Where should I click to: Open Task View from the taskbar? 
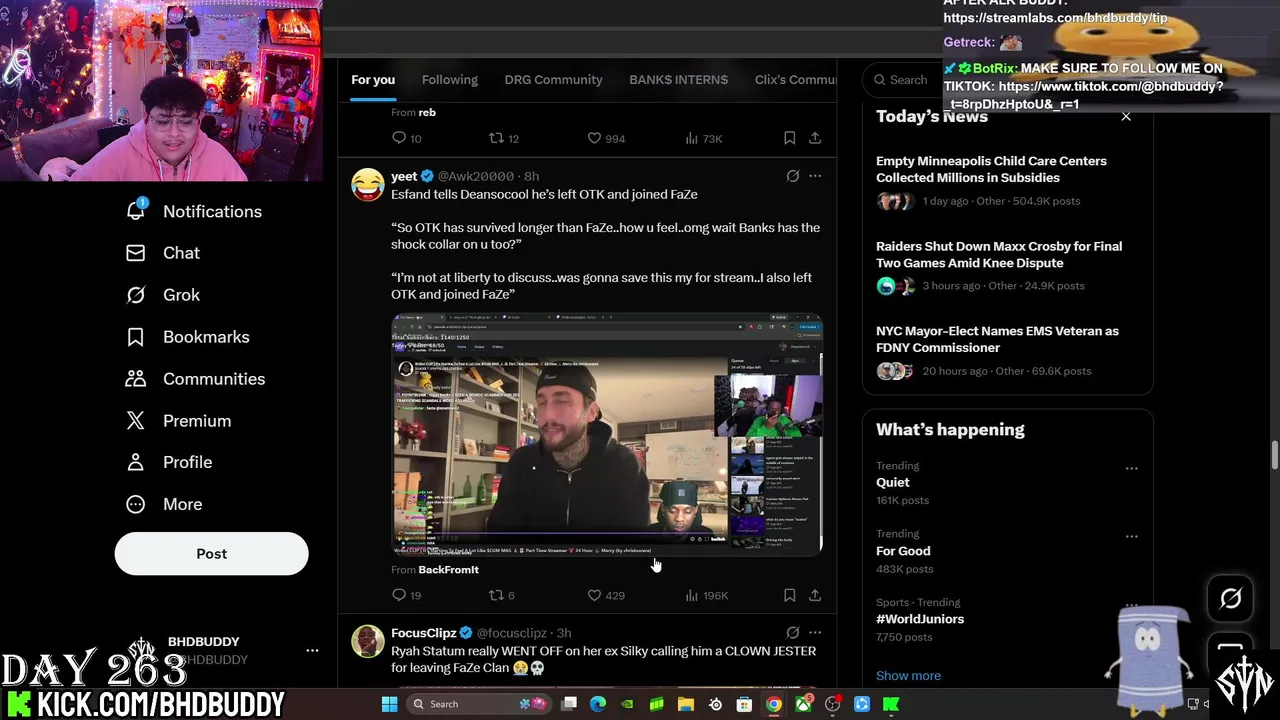point(569,704)
